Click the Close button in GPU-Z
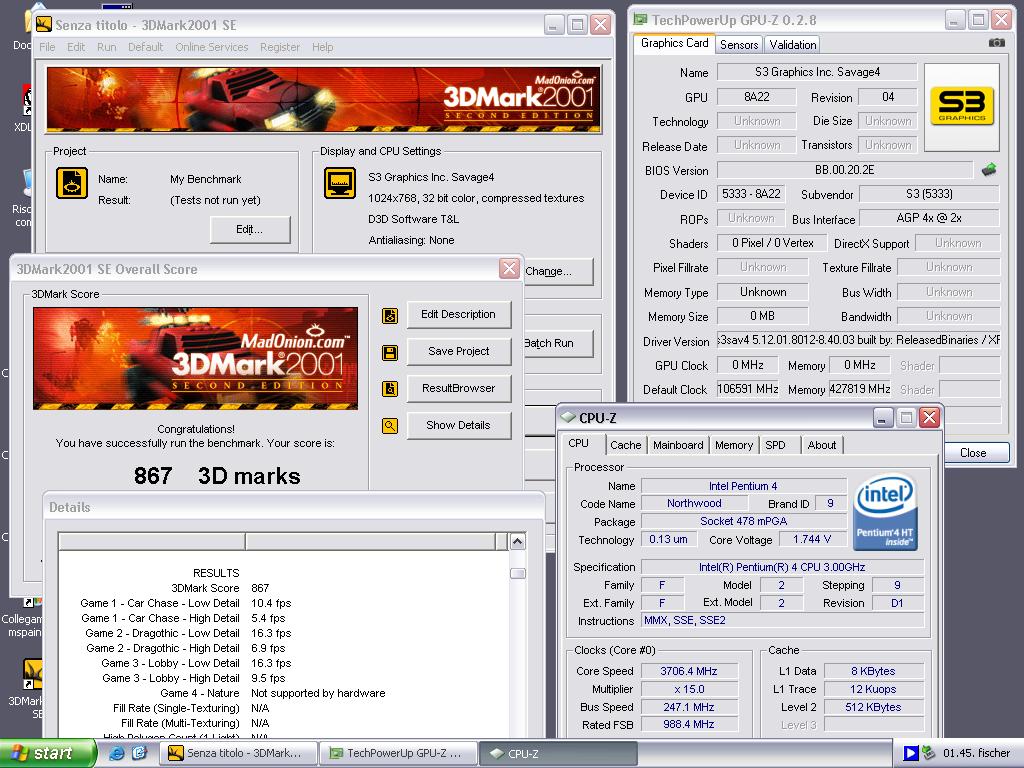This screenshot has height=768, width=1024. [976, 453]
